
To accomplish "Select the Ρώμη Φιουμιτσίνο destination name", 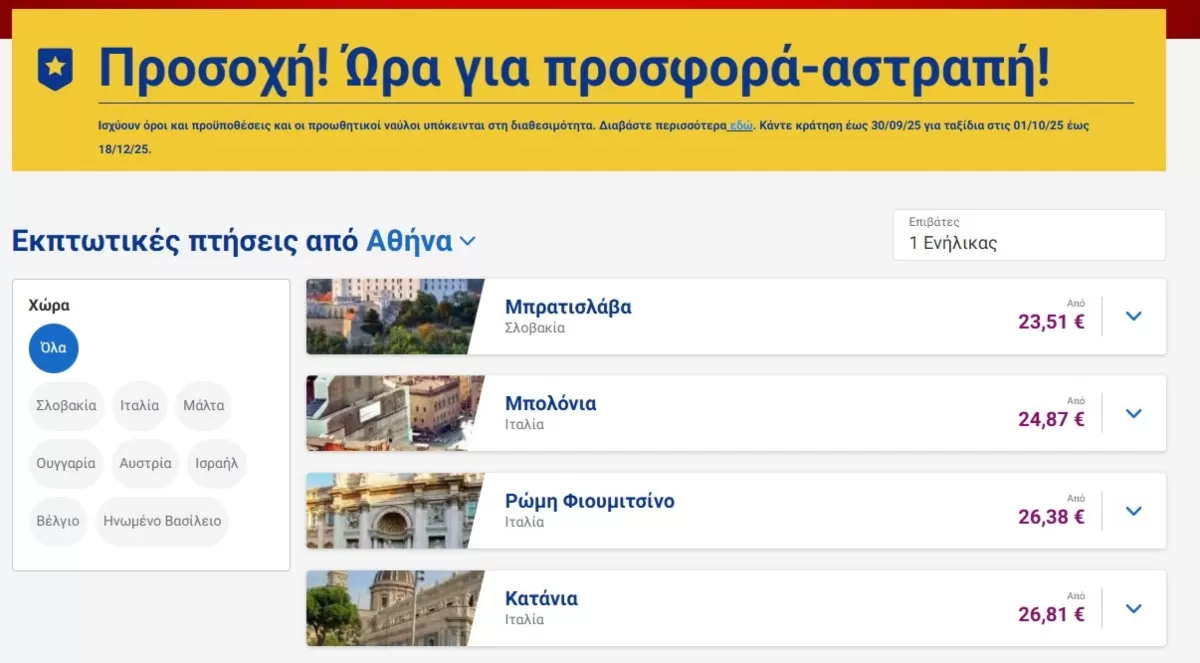I will click(x=590, y=501).
